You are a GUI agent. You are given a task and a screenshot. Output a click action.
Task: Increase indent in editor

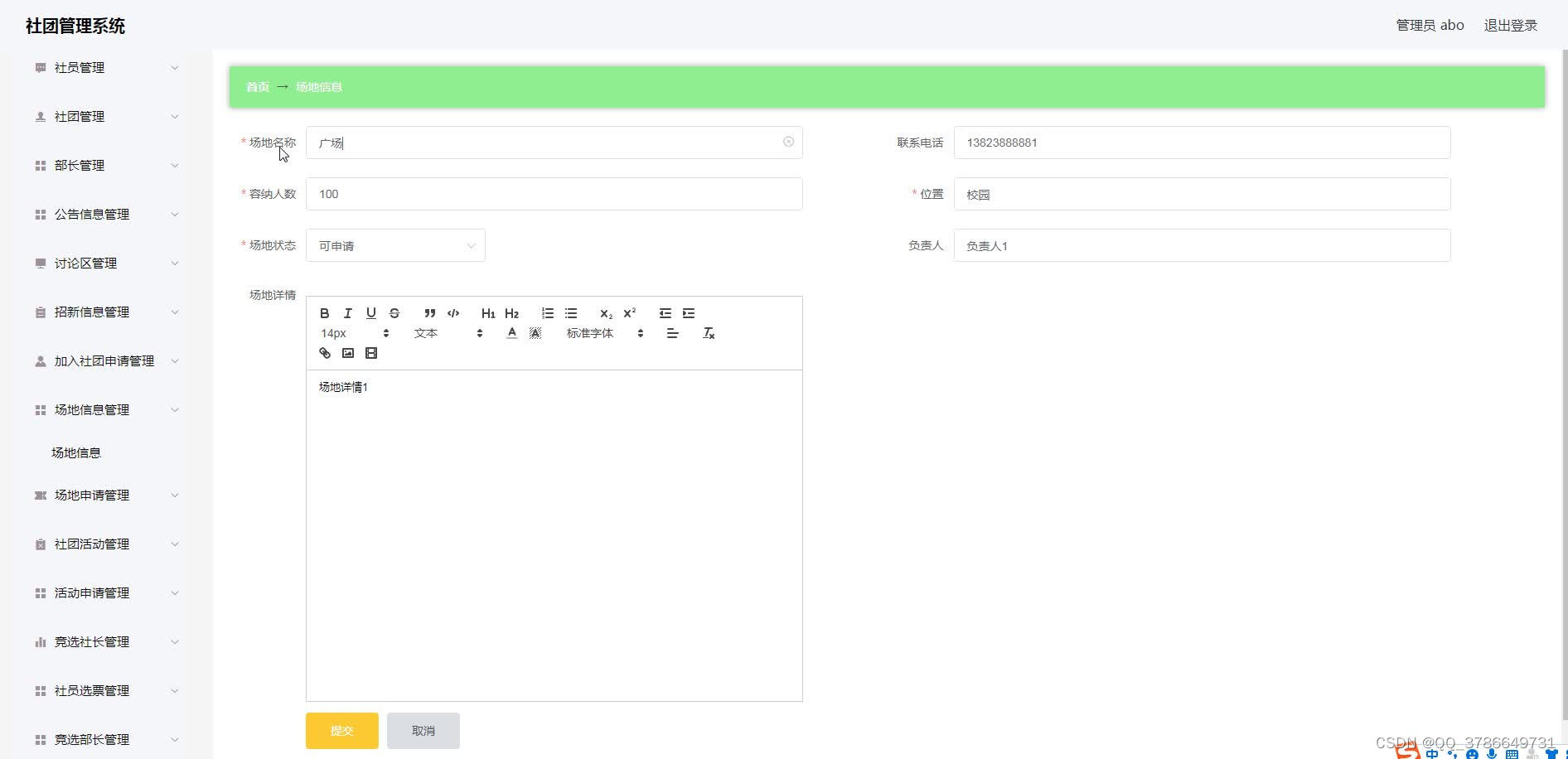click(689, 313)
